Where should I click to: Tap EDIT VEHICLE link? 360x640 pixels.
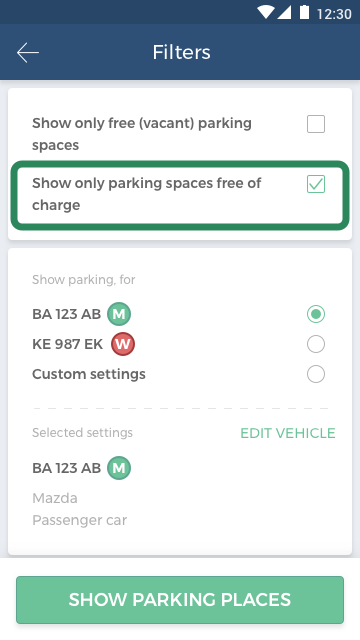[x=288, y=433]
